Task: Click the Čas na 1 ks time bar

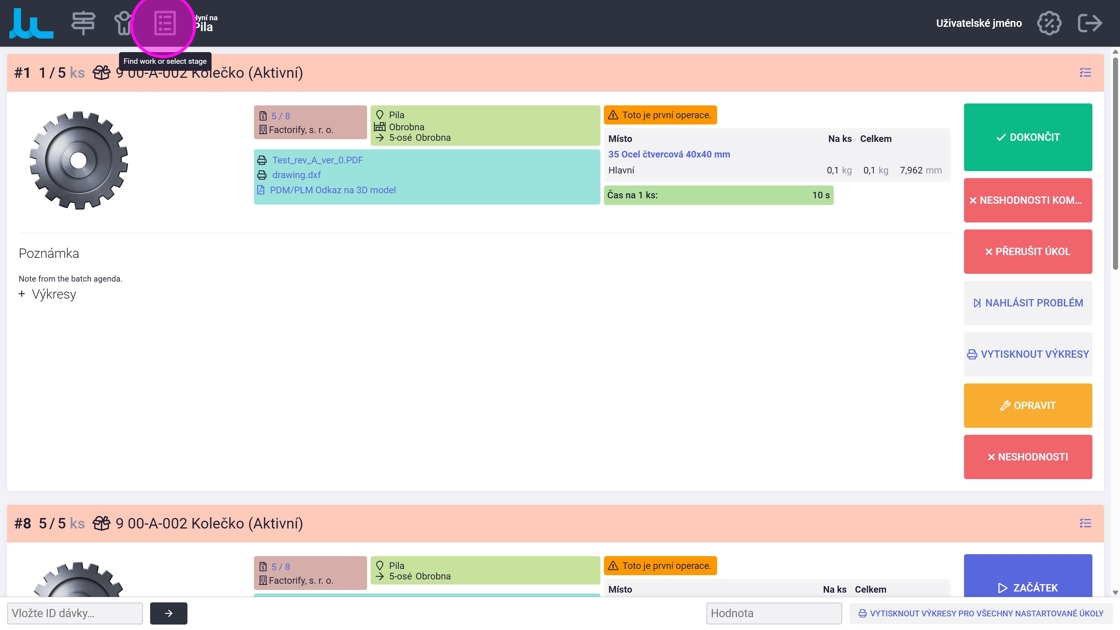Action: pos(719,195)
